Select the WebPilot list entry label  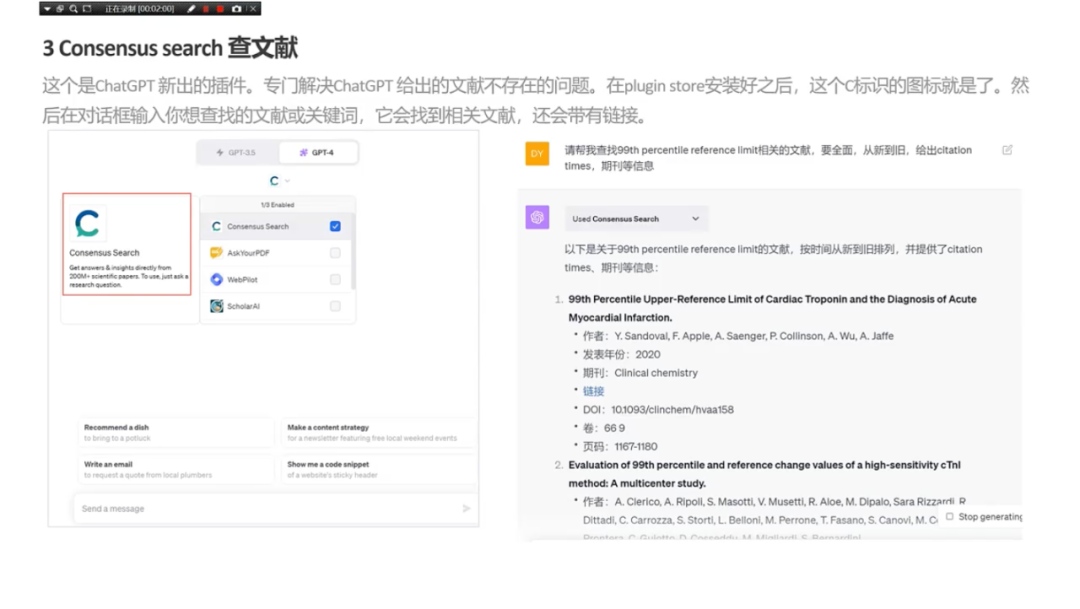click(242, 280)
